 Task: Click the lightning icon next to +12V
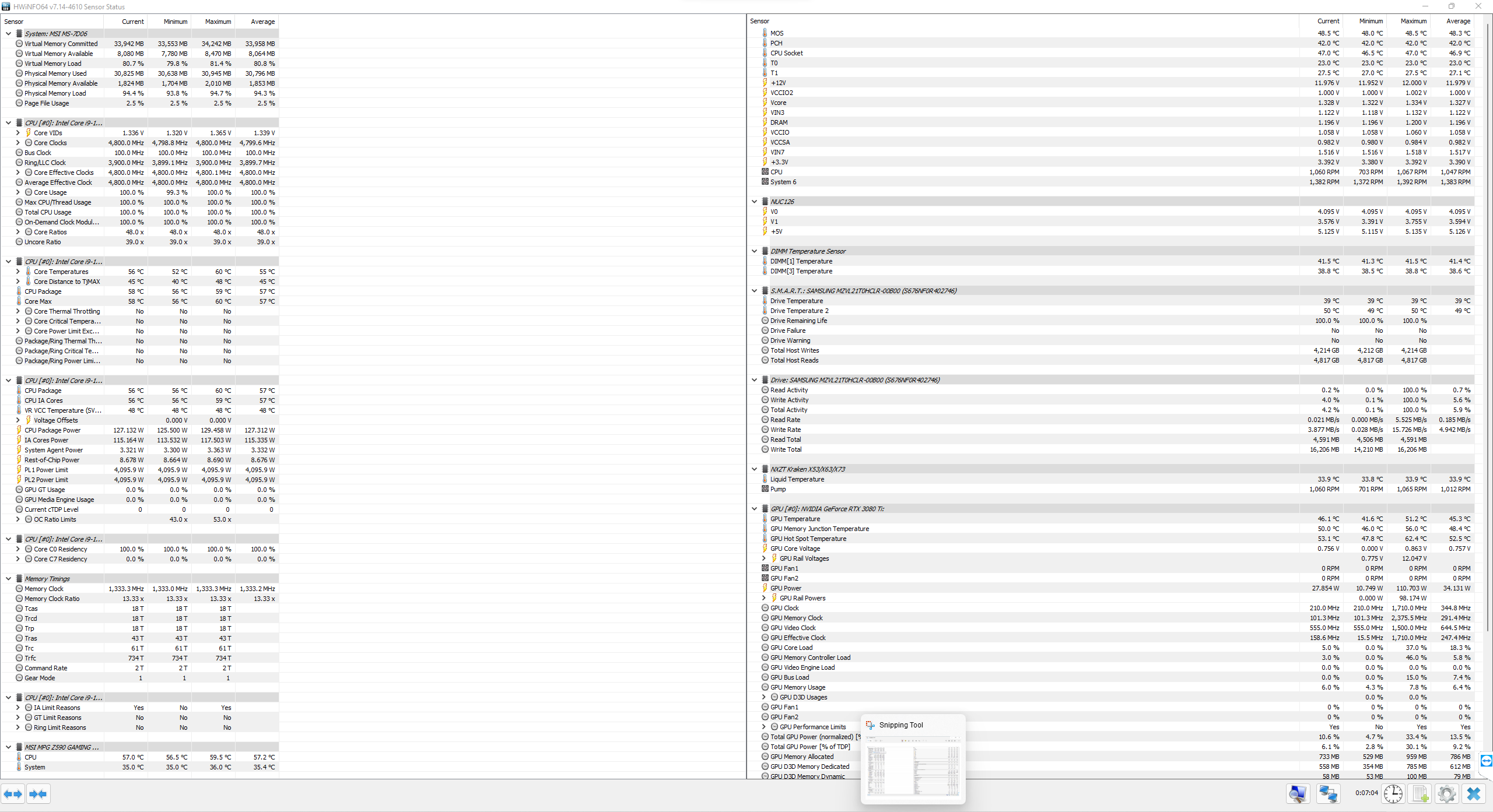point(765,83)
